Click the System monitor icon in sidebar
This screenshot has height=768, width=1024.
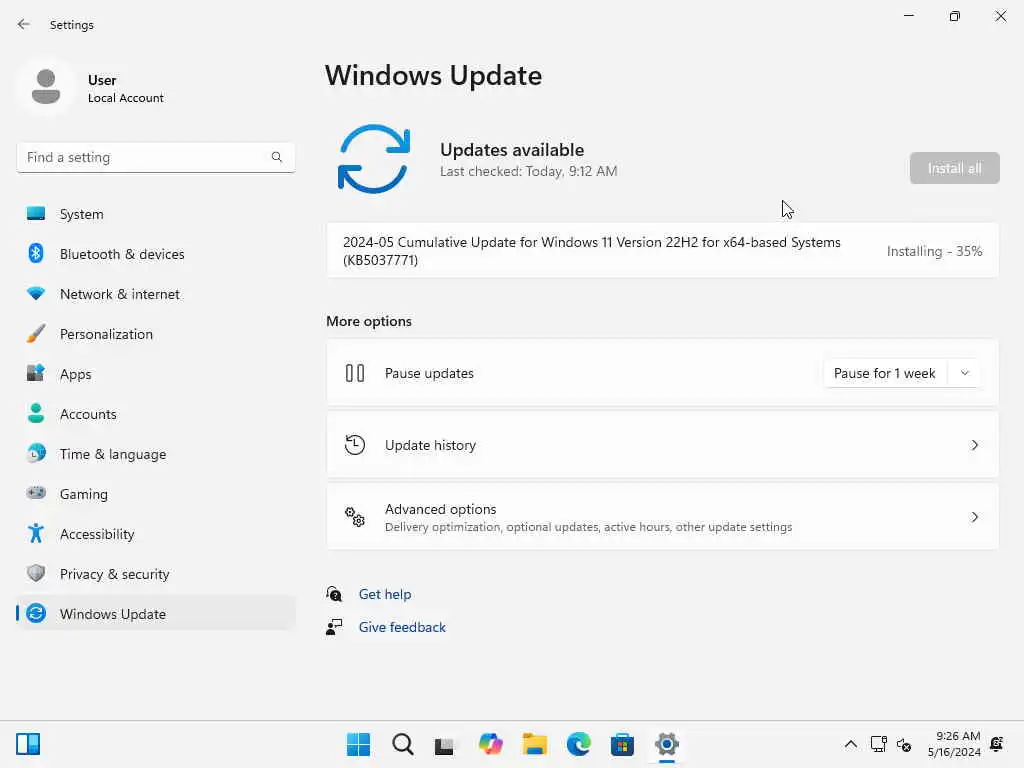36,214
